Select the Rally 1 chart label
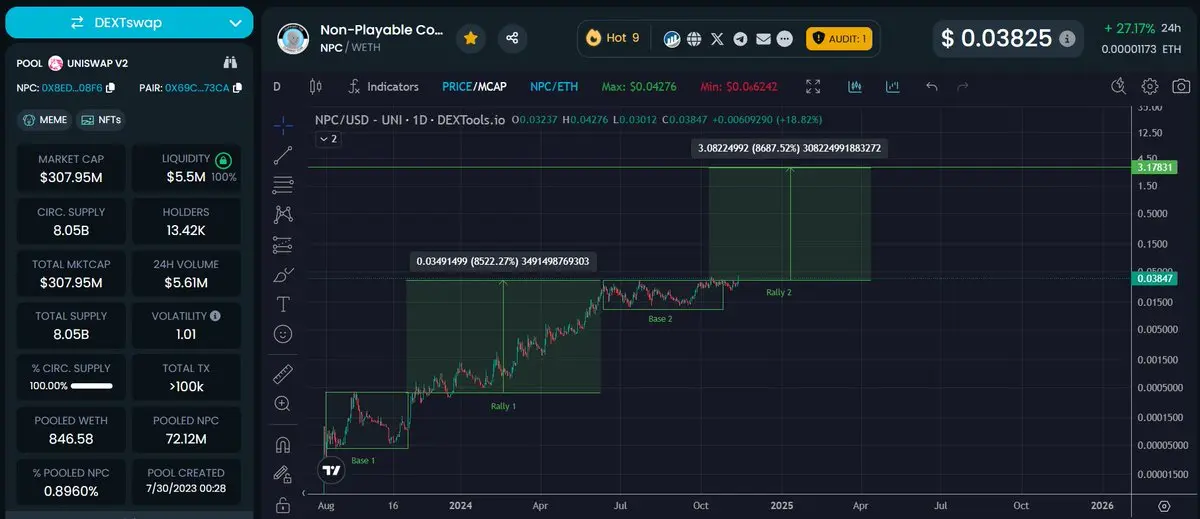This screenshot has width=1200, height=519. (x=503, y=406)
